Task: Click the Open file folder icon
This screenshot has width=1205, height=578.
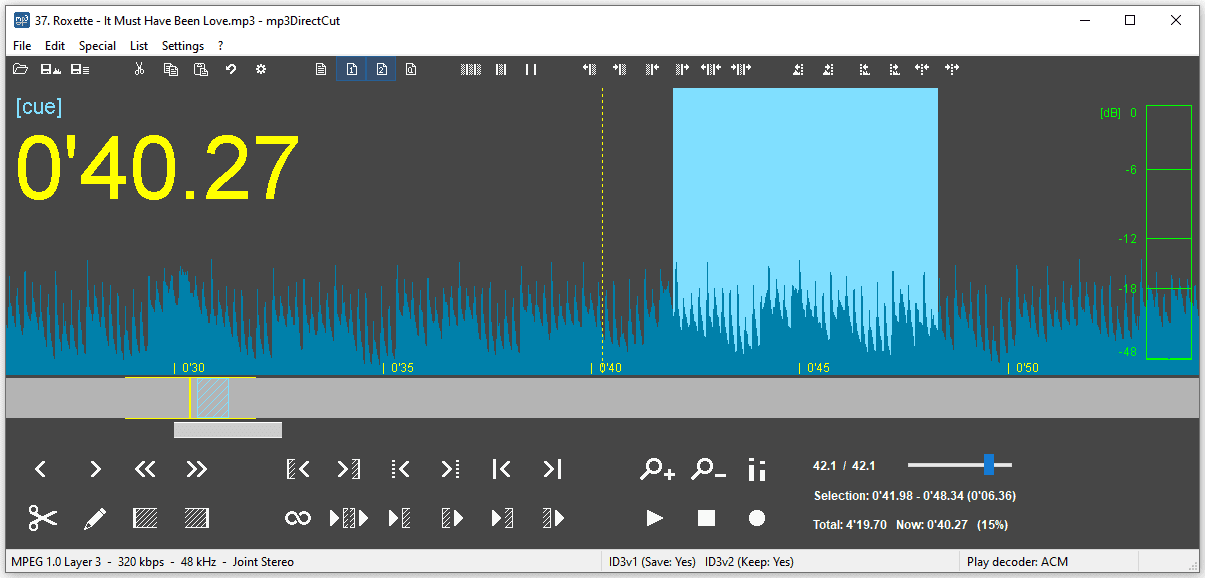Action: (20, 69)
